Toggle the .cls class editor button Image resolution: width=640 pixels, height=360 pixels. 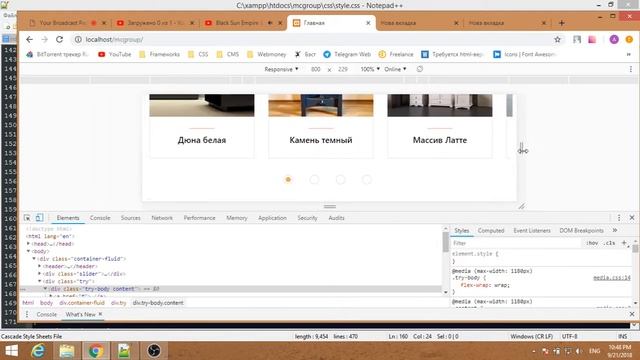[x=609, y=243]
